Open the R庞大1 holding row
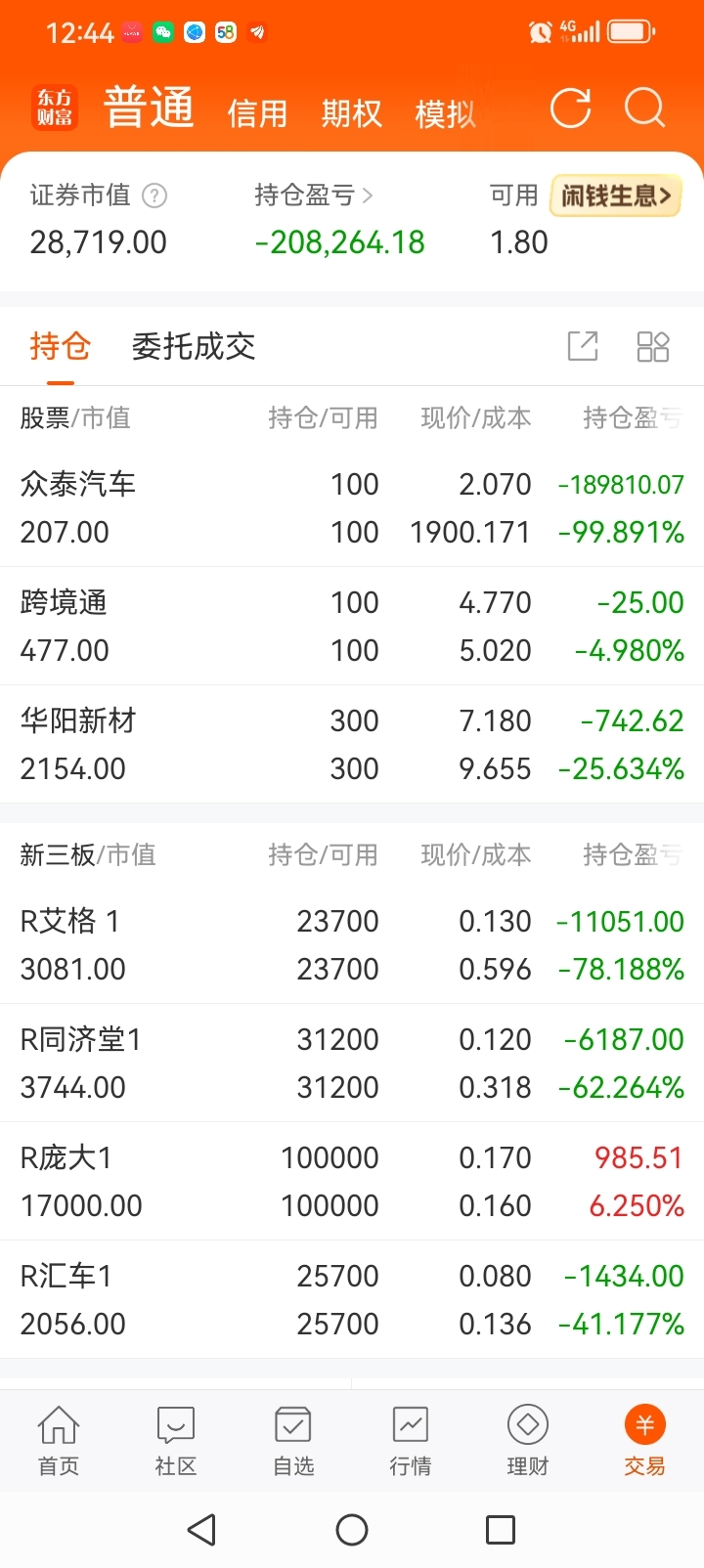This screenshot has width=704, height=1568. (352, 1181)
